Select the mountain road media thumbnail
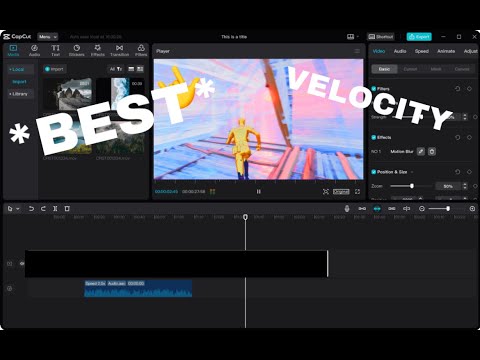The width and height of the screenshot is (480, 360). click(68, 94)
